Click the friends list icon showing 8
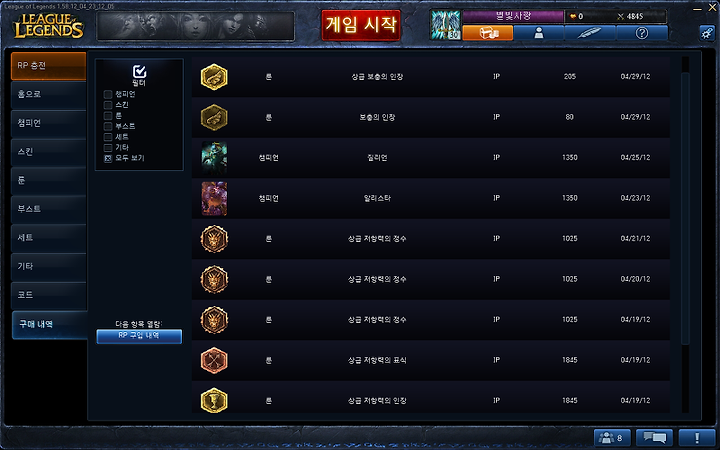Screen dimensions: 720x450 click(x=612, y=437)
